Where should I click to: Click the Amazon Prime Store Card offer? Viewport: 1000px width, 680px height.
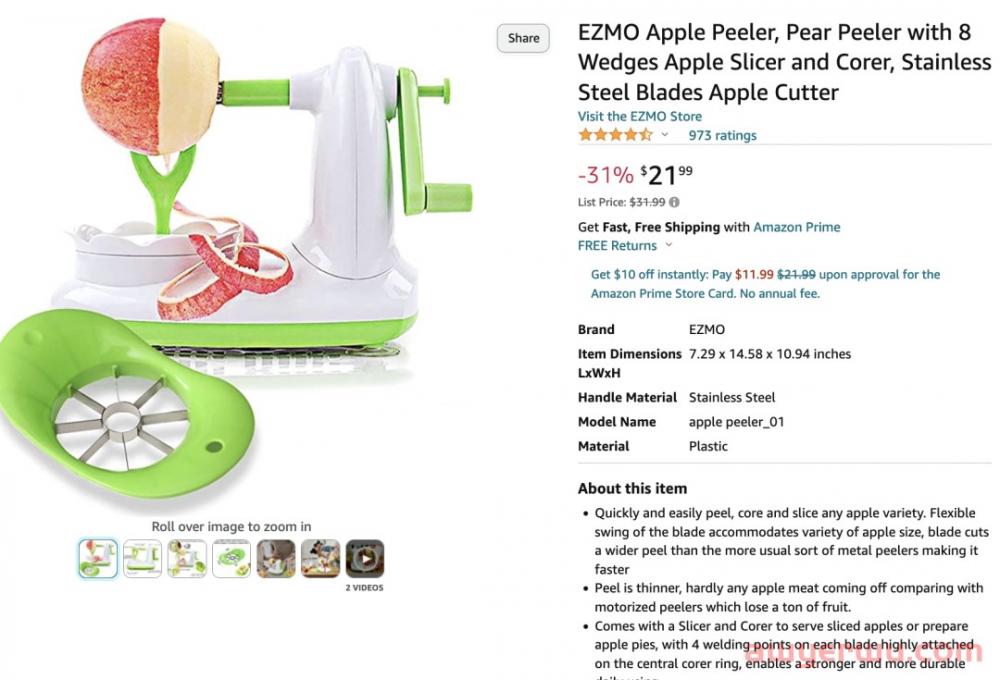pos(765,284)
